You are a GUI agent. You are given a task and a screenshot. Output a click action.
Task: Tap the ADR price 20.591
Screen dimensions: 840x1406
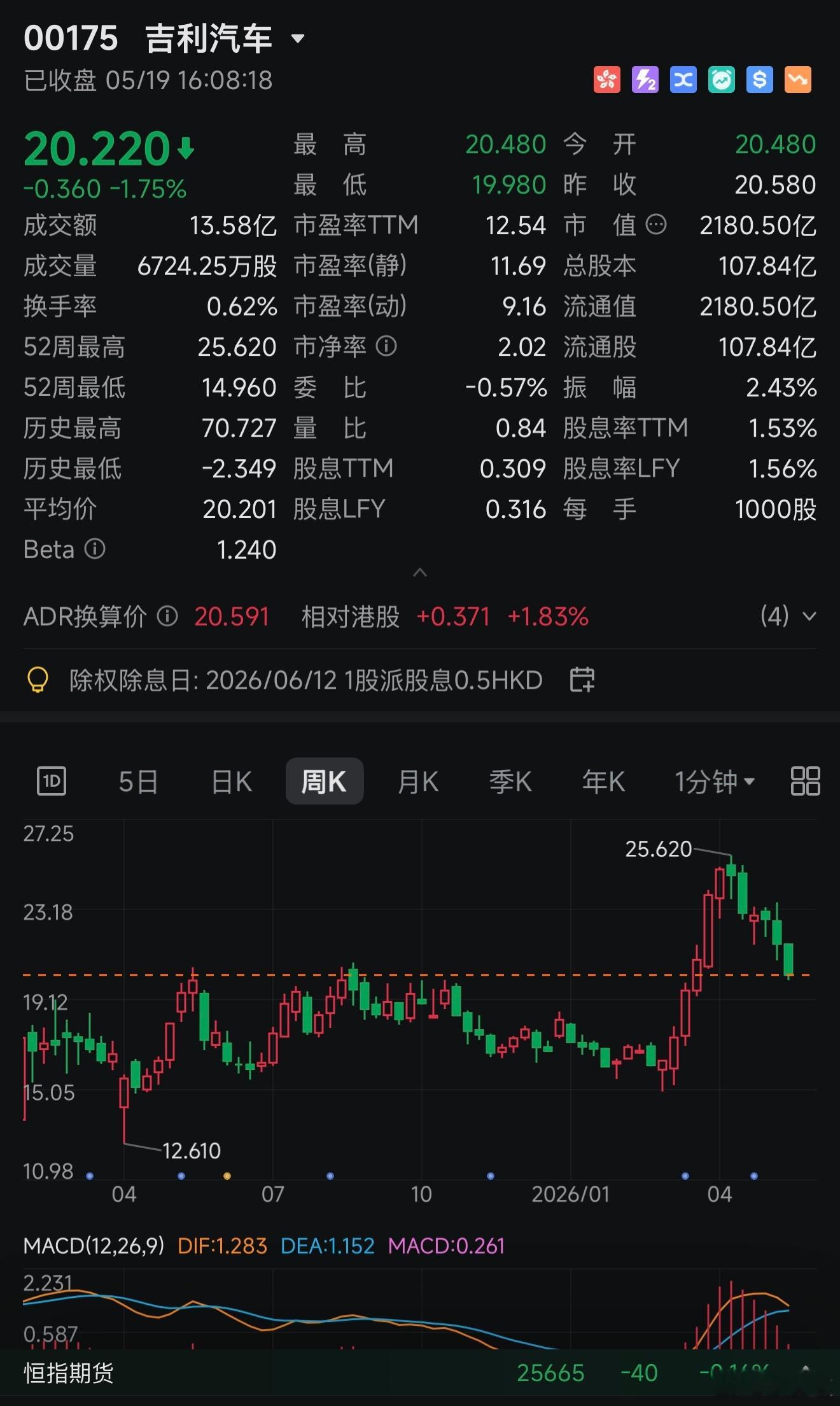(x=232, y=617)
